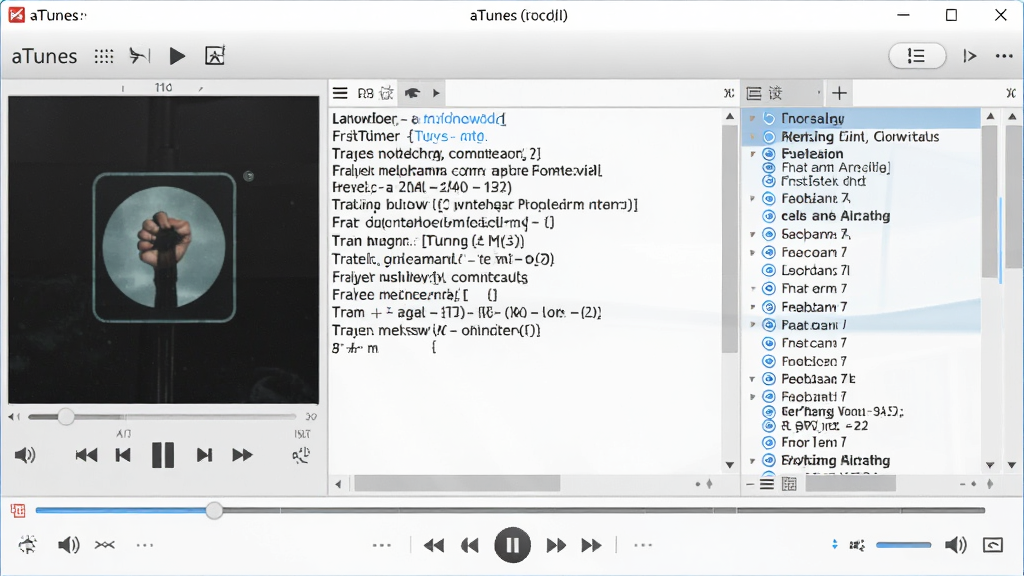The height and width of the screenshot is (576, 1024).
Task: Open the three-dot menu at the top right
Action: (1004, 56)
